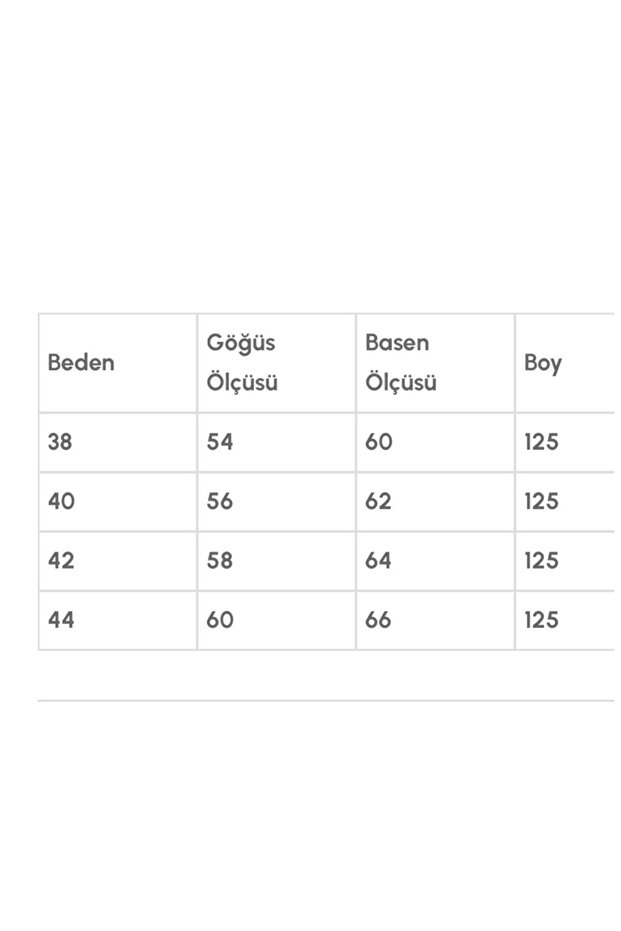
Task: Click hip value 62 in the table
Action: (379, 500)
